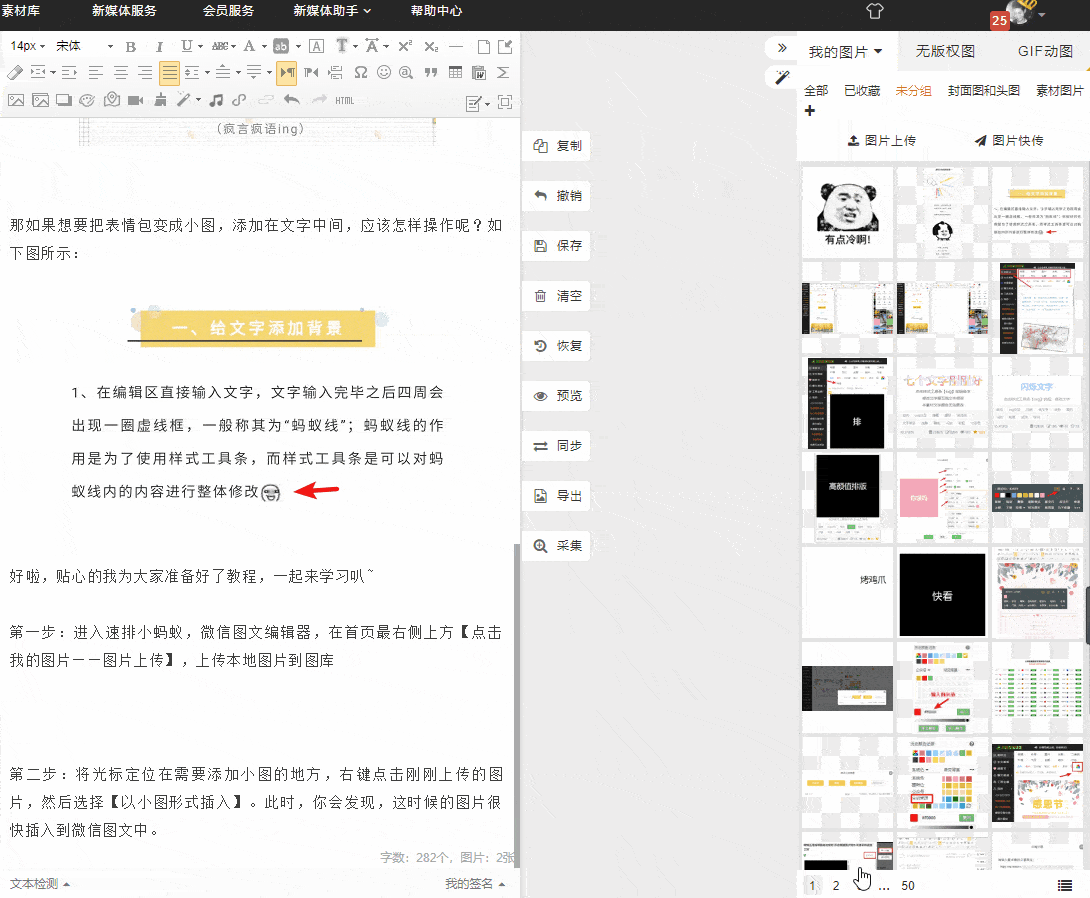Insert a formula with the Σ icon
Viewport: 1090px width, 898px height.
point(501,71)
